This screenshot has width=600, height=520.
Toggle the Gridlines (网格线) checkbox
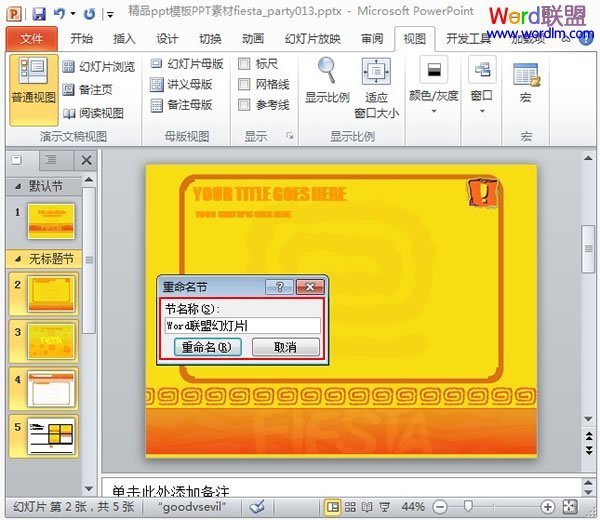(x=245, y=85)
